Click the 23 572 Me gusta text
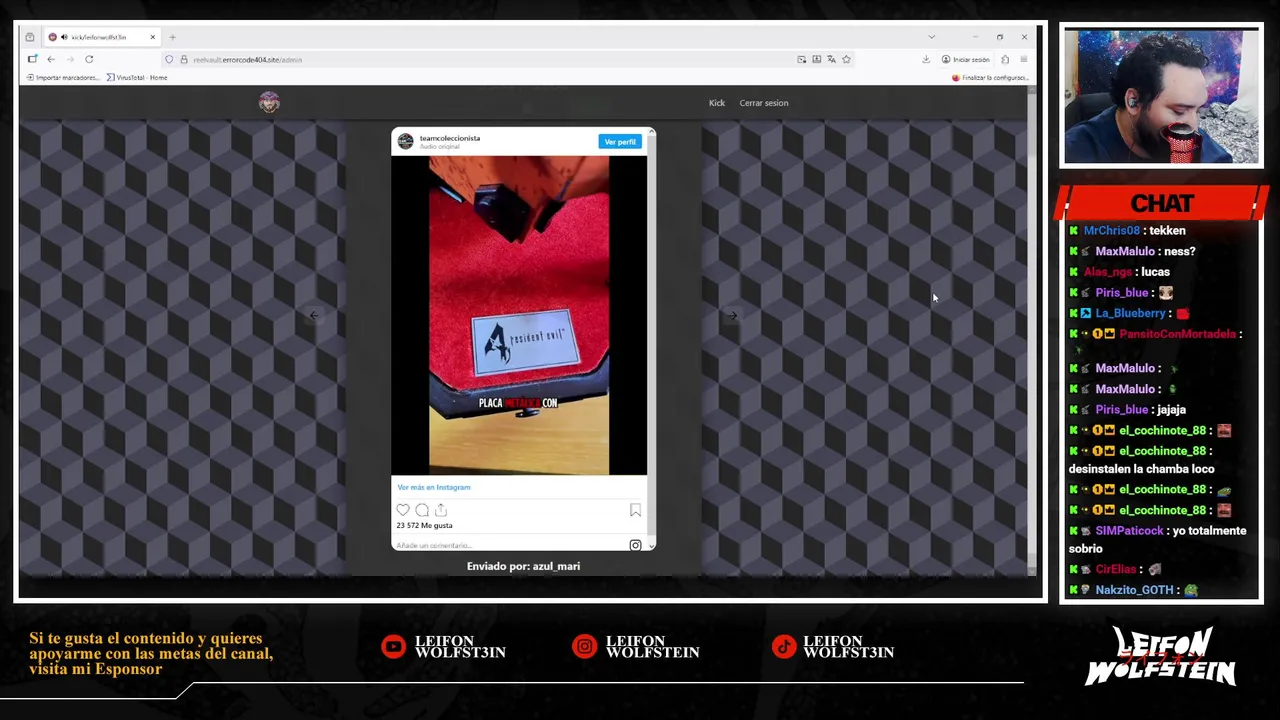This screenshot has width=1280, height=720. [x=424, y=525]
